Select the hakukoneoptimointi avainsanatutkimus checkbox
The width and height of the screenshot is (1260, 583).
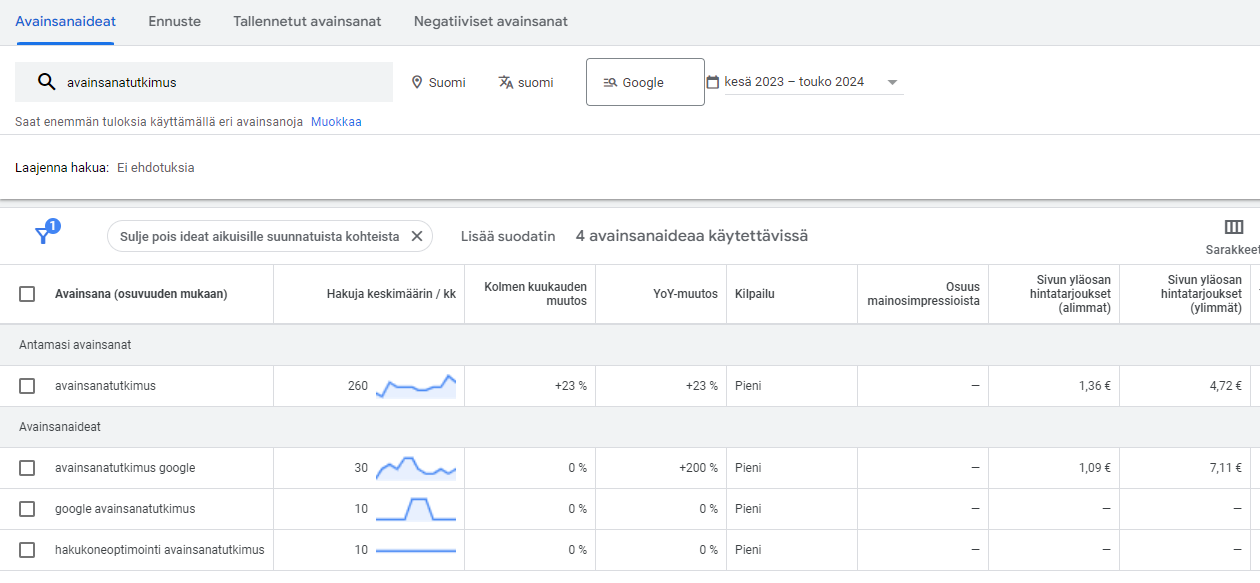click(x=27, y=550)
